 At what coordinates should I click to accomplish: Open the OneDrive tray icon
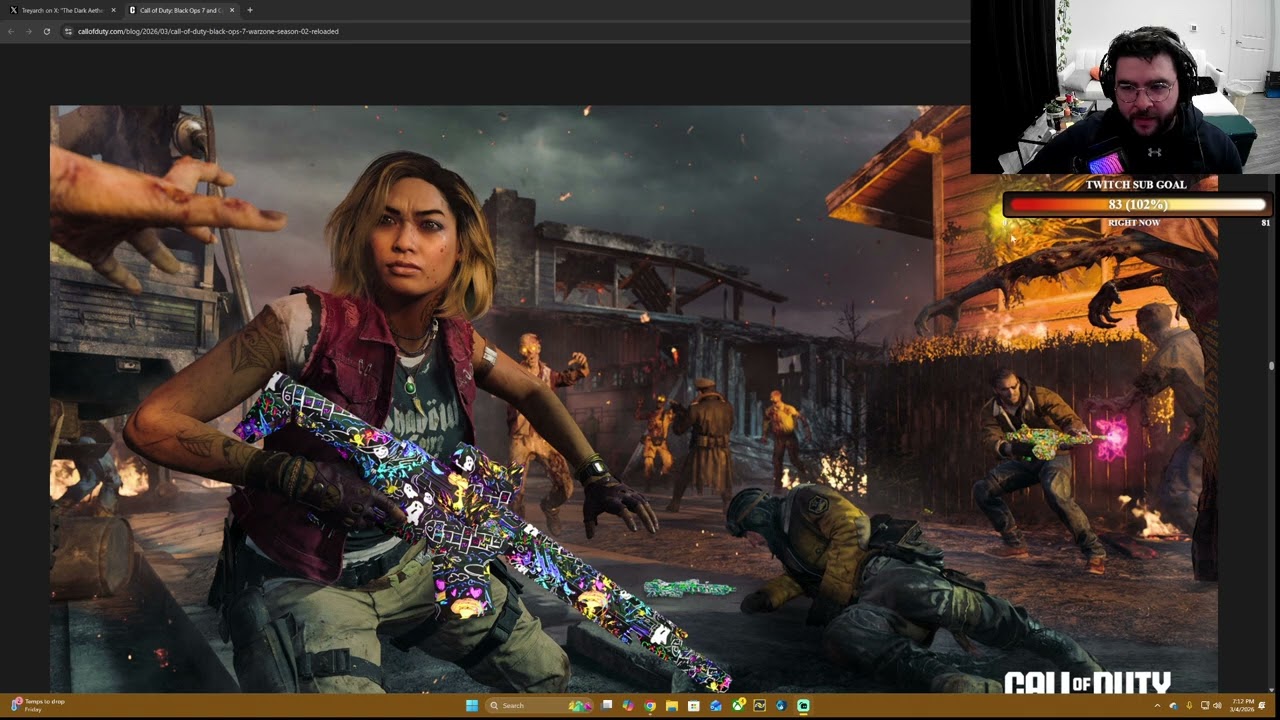pos(1173,706)
